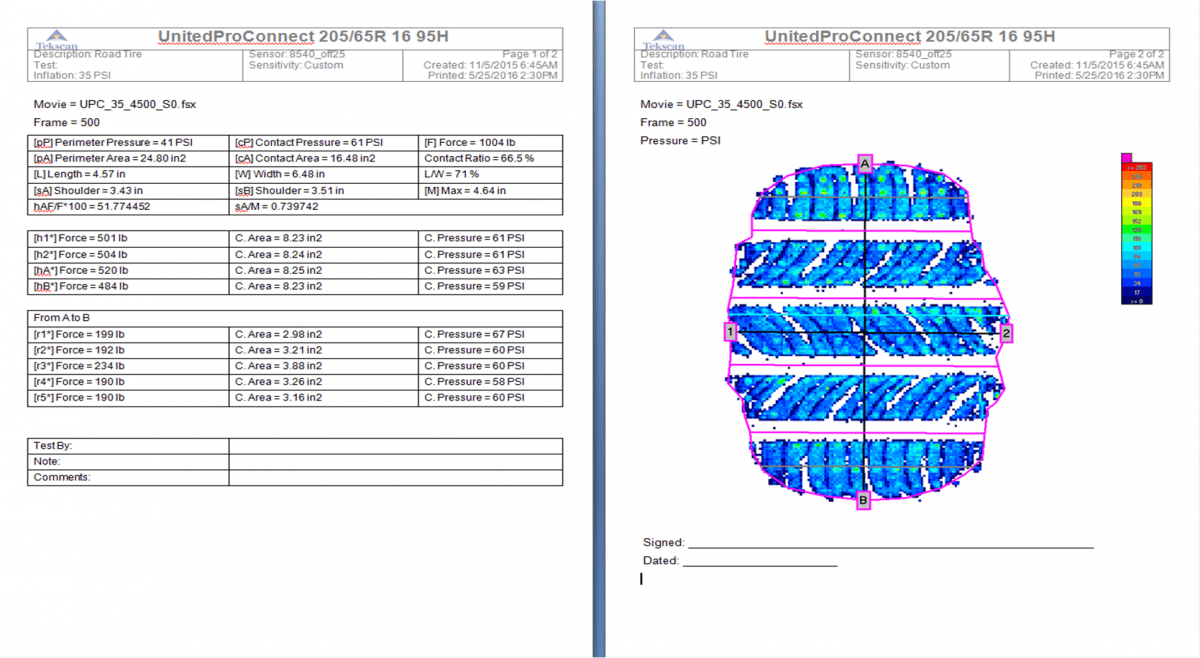
Task: Click 'C. Pressure = 63 PSI' cell
Action: pos(491,270)
